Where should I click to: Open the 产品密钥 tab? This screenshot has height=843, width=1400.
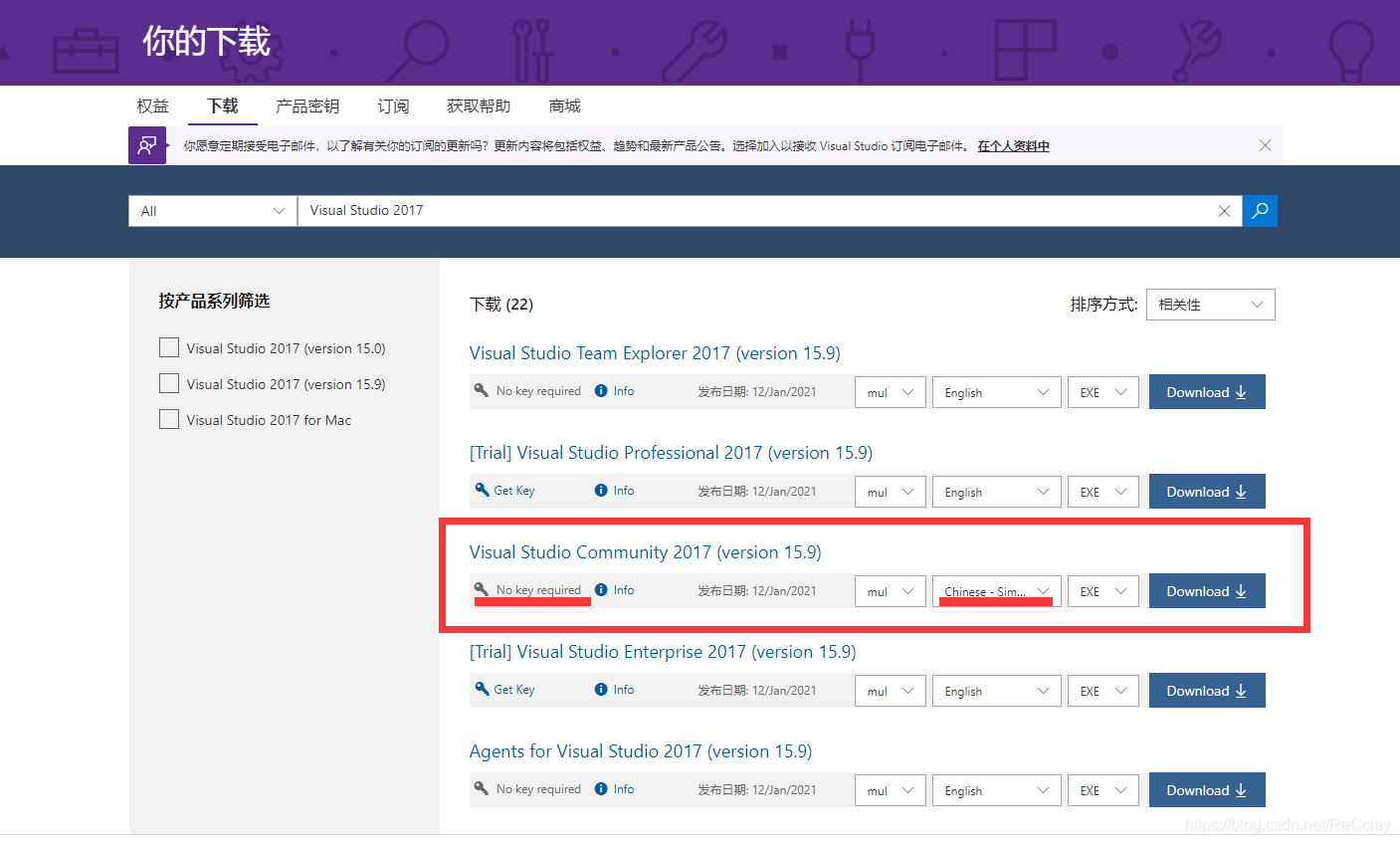point(307,105)
